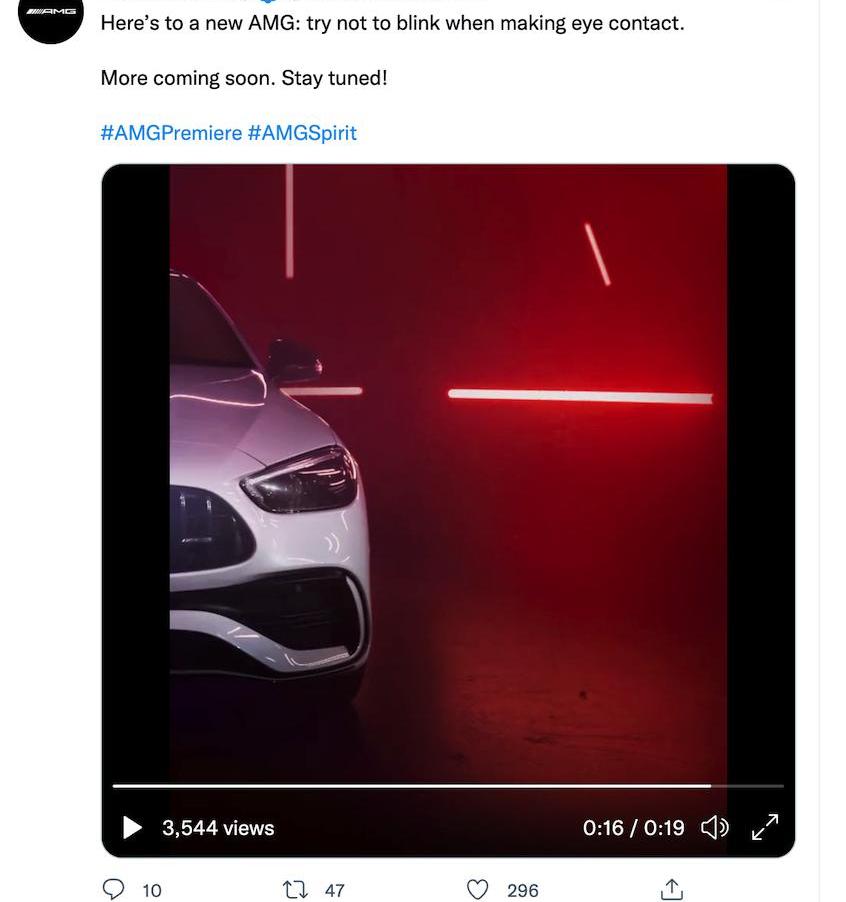Seek within the video progress bar
This screenshot has height=902, width=846.
(x=400, y=786)
